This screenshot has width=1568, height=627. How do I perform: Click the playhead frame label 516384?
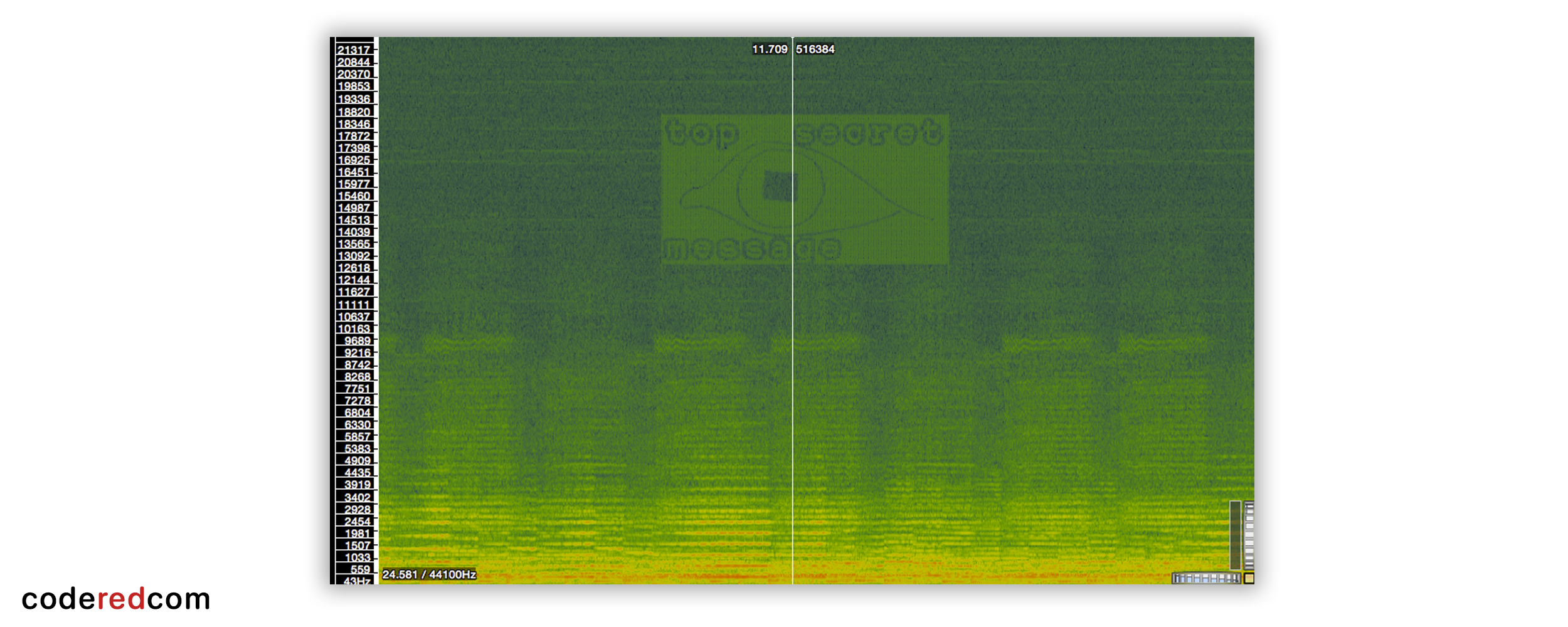coord(815,49)
